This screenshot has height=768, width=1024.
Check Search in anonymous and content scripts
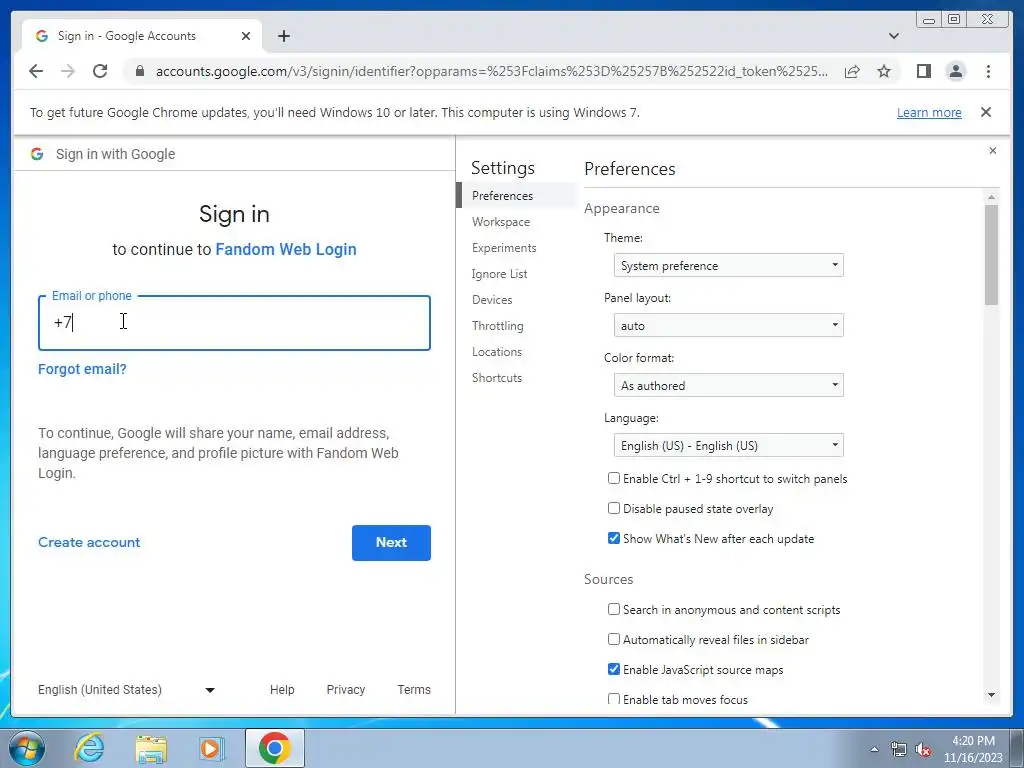613,609
